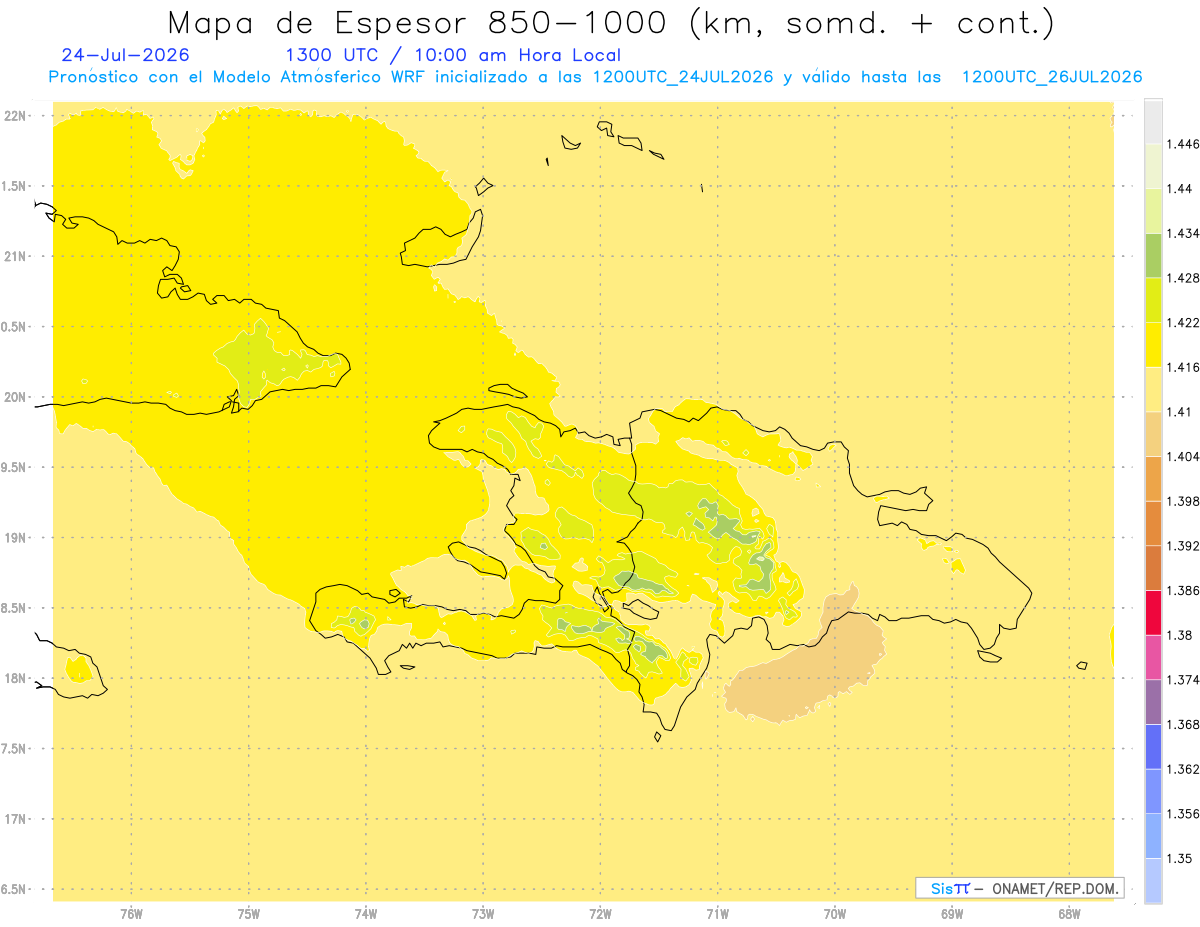The width and height of the screenshot is (1200, 927).
Task: Click the forecast end time '1200UTC_26JUL2026'
Action: (x=1052, y=77)
